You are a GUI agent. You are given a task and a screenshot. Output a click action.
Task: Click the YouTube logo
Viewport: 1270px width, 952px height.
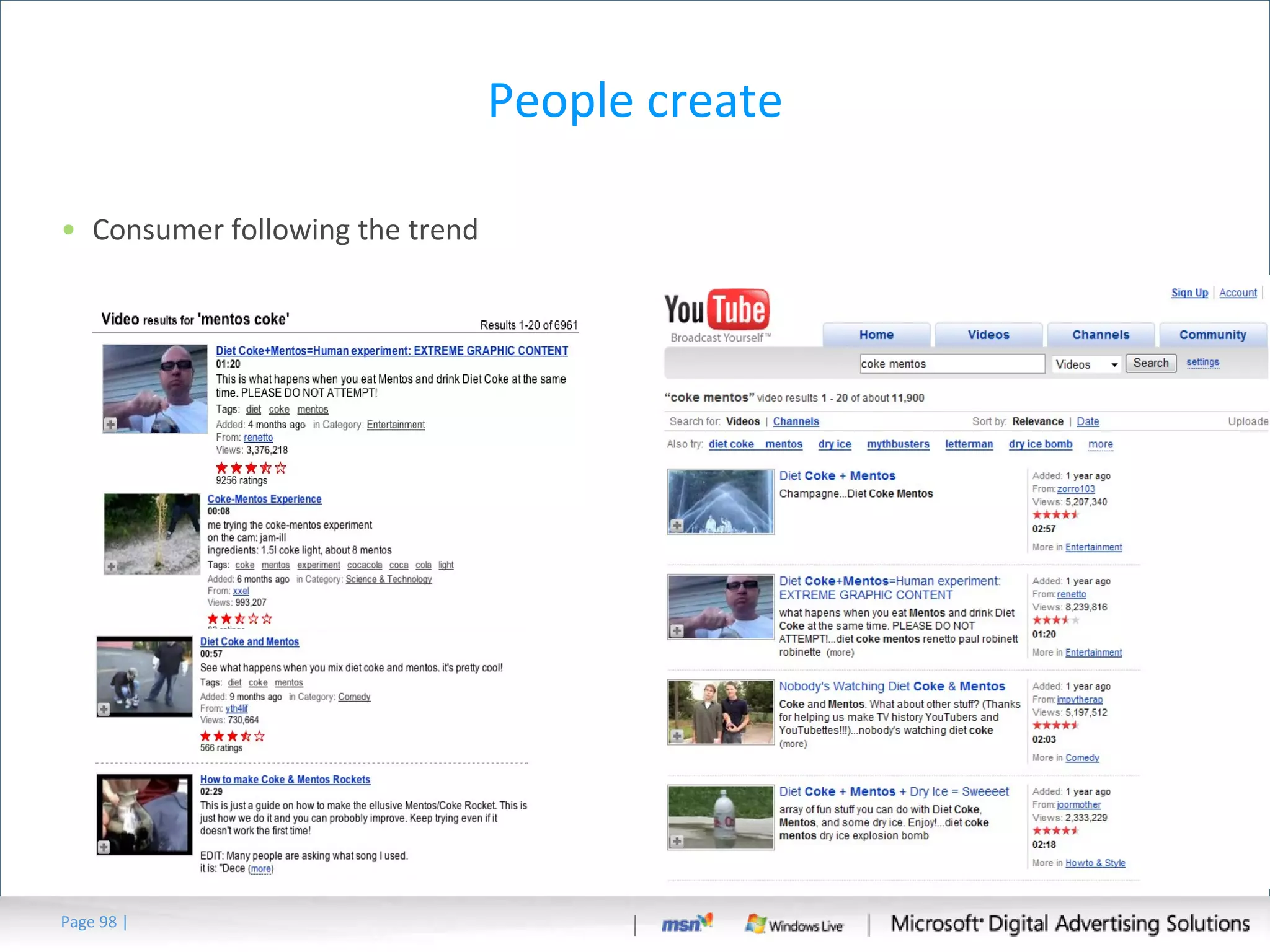coord(717,315)
